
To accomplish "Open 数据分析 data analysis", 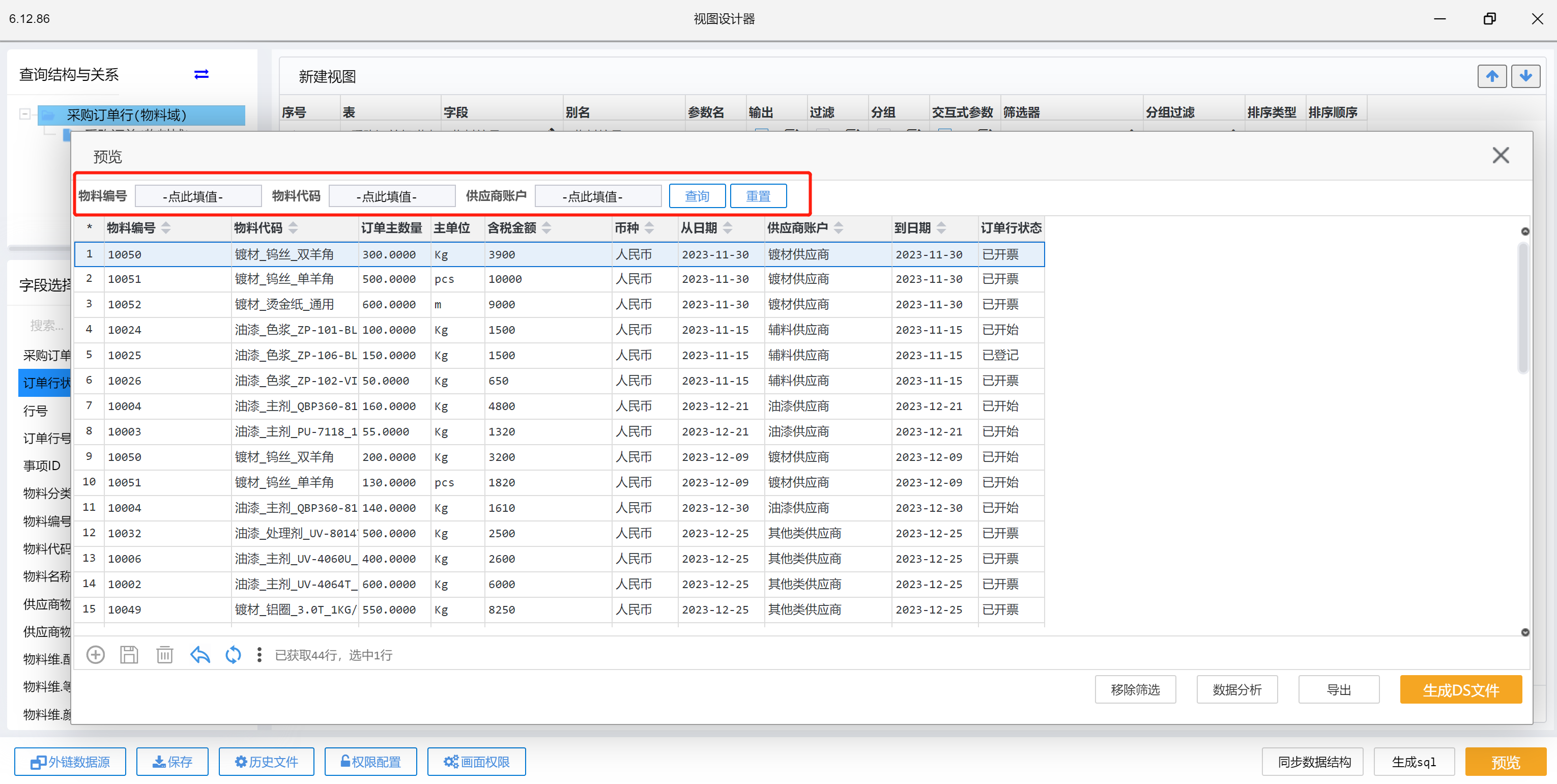I will coord(1236,690).
